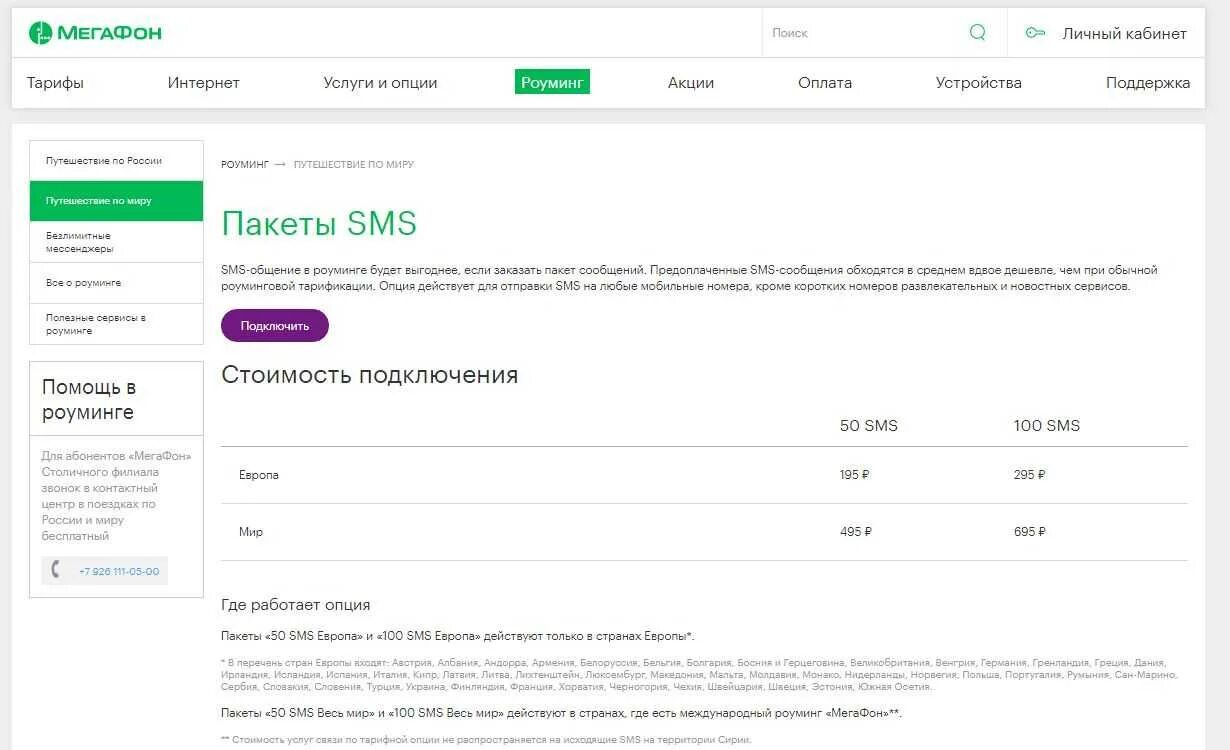Select the Роуминг tab
Viewport: 1230px width, 750px height.
click(552, 82)
